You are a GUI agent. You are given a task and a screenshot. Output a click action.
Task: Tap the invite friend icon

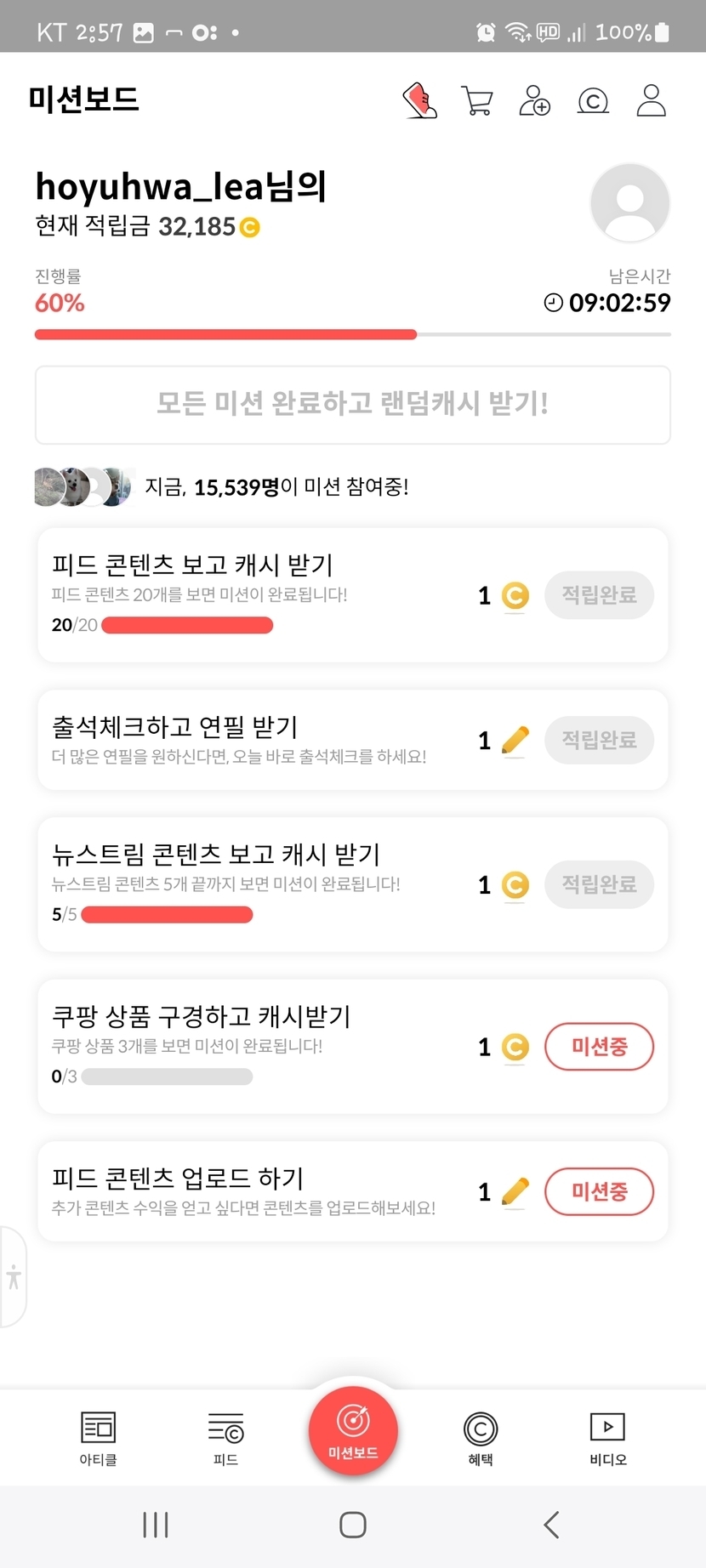(535, 100)
